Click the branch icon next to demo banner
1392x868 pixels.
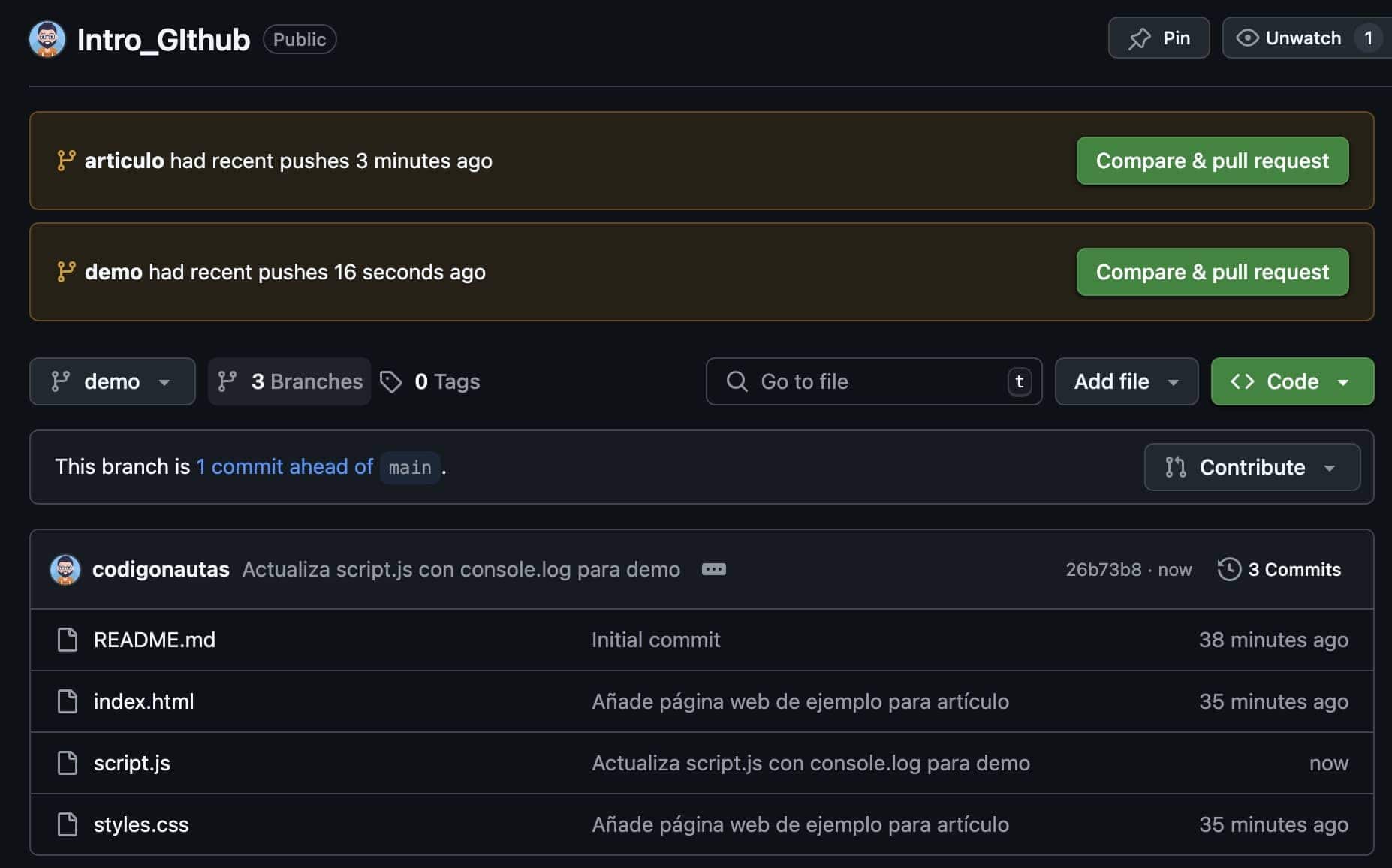[x=66, y=272]
